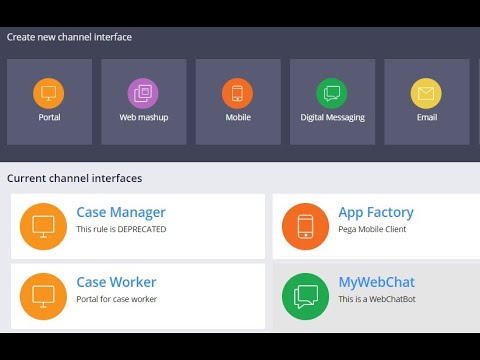Screen dimensions: 480x360
Task: Click the 'Current channel interfaces' heading
Action: point(74,178)
